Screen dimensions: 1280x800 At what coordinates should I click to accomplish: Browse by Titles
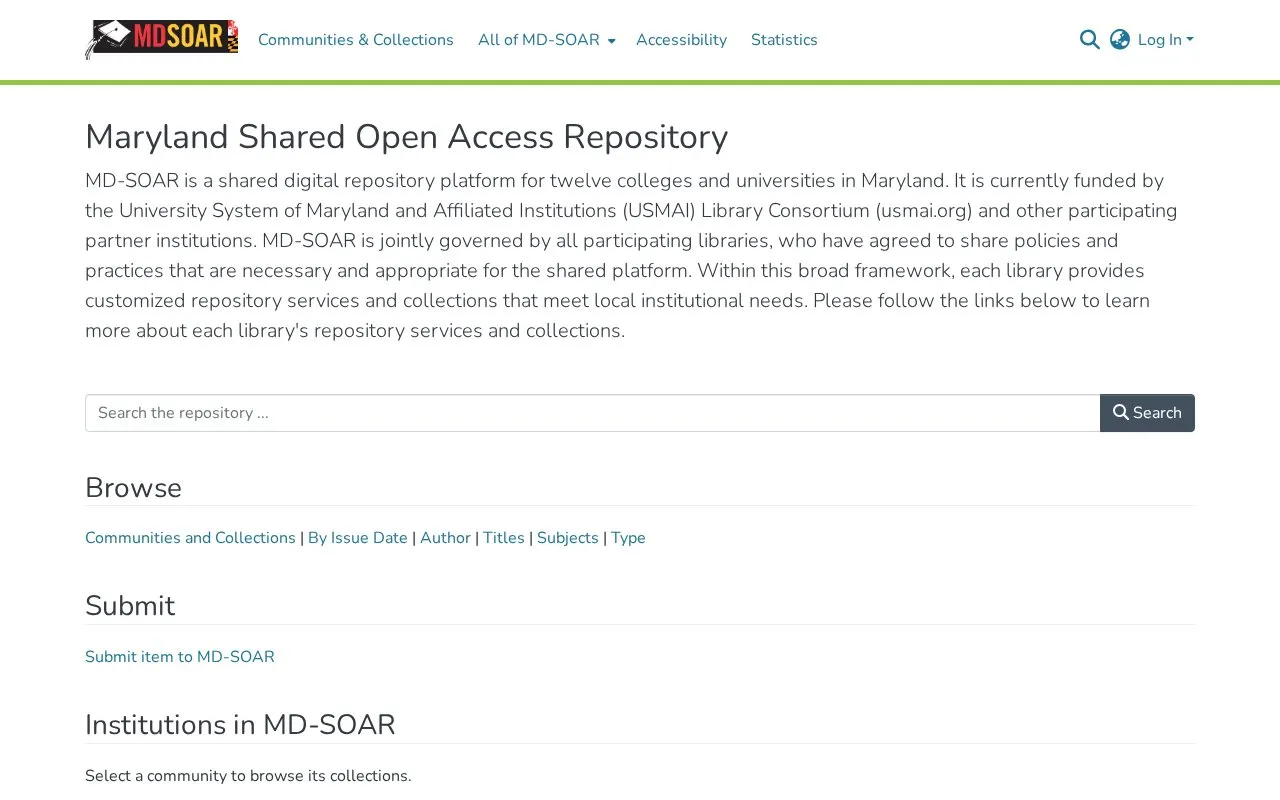coord(504,538)
